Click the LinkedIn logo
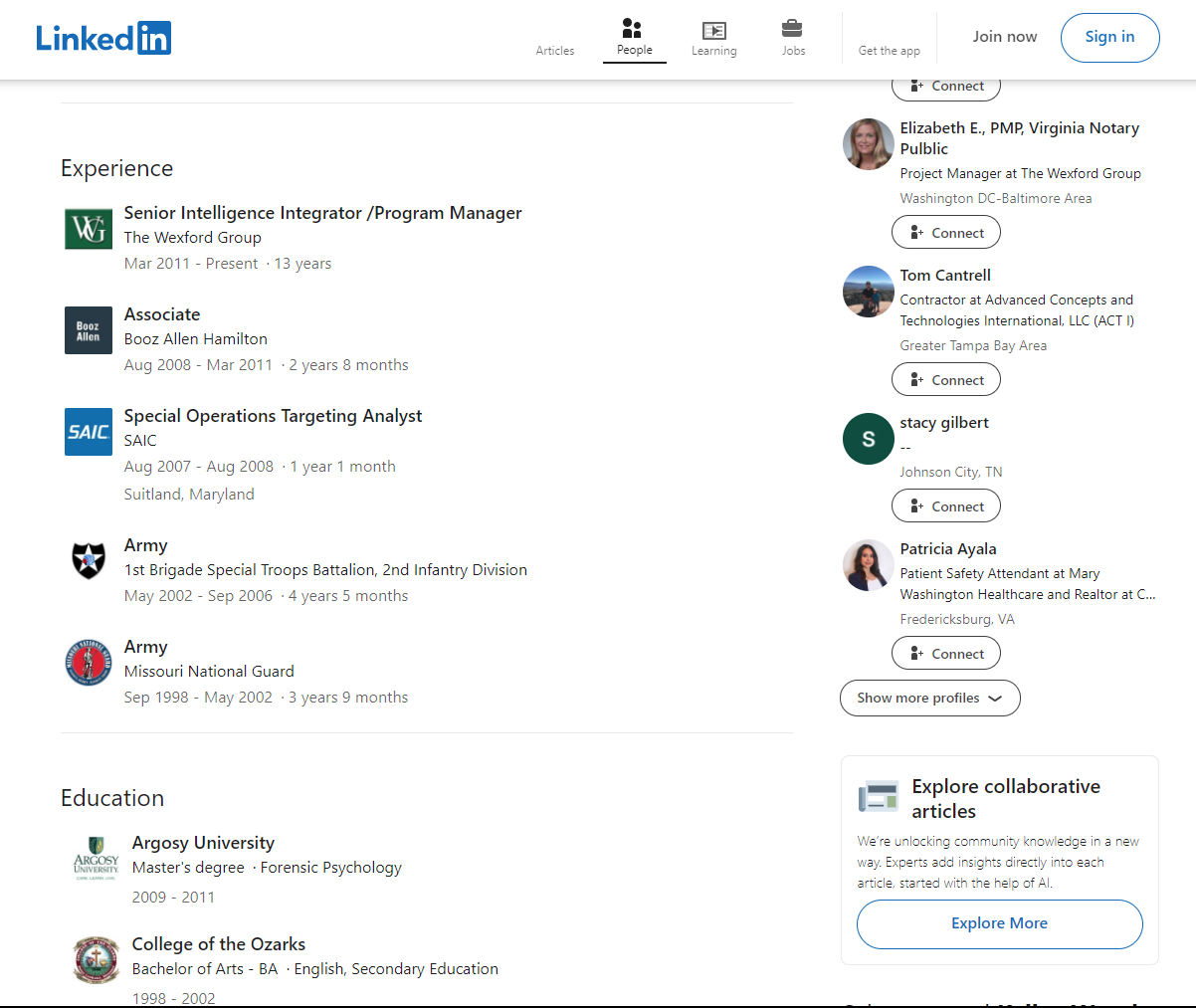1196x1008 pixels. (x=103, y=38)
